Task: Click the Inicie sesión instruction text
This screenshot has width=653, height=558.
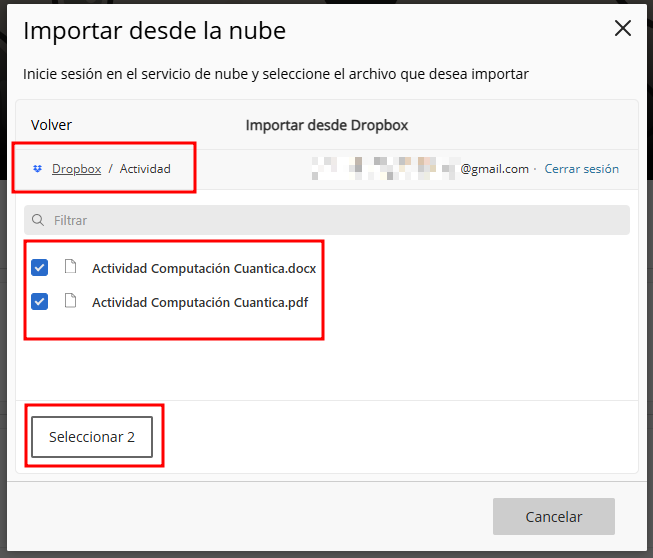Action: click(x=275, y=74)
